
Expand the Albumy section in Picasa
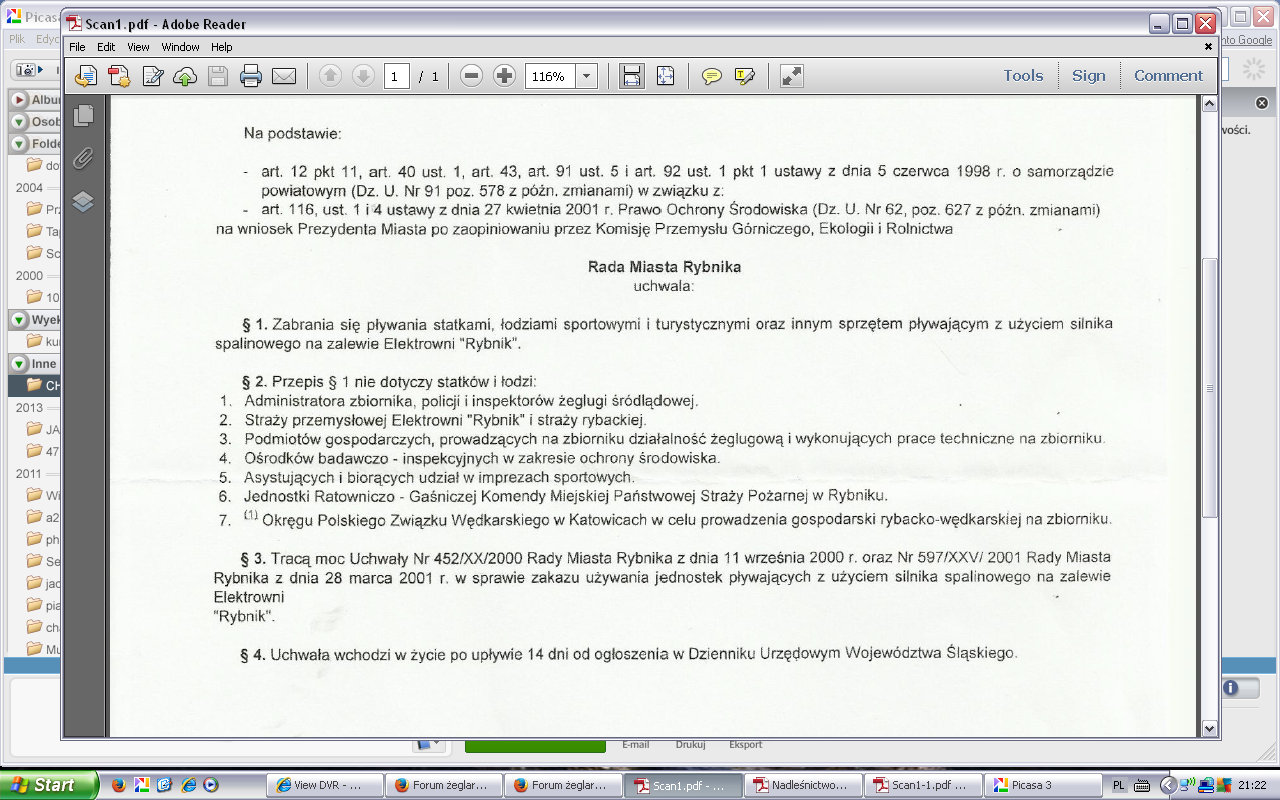[x=19, y=99]
